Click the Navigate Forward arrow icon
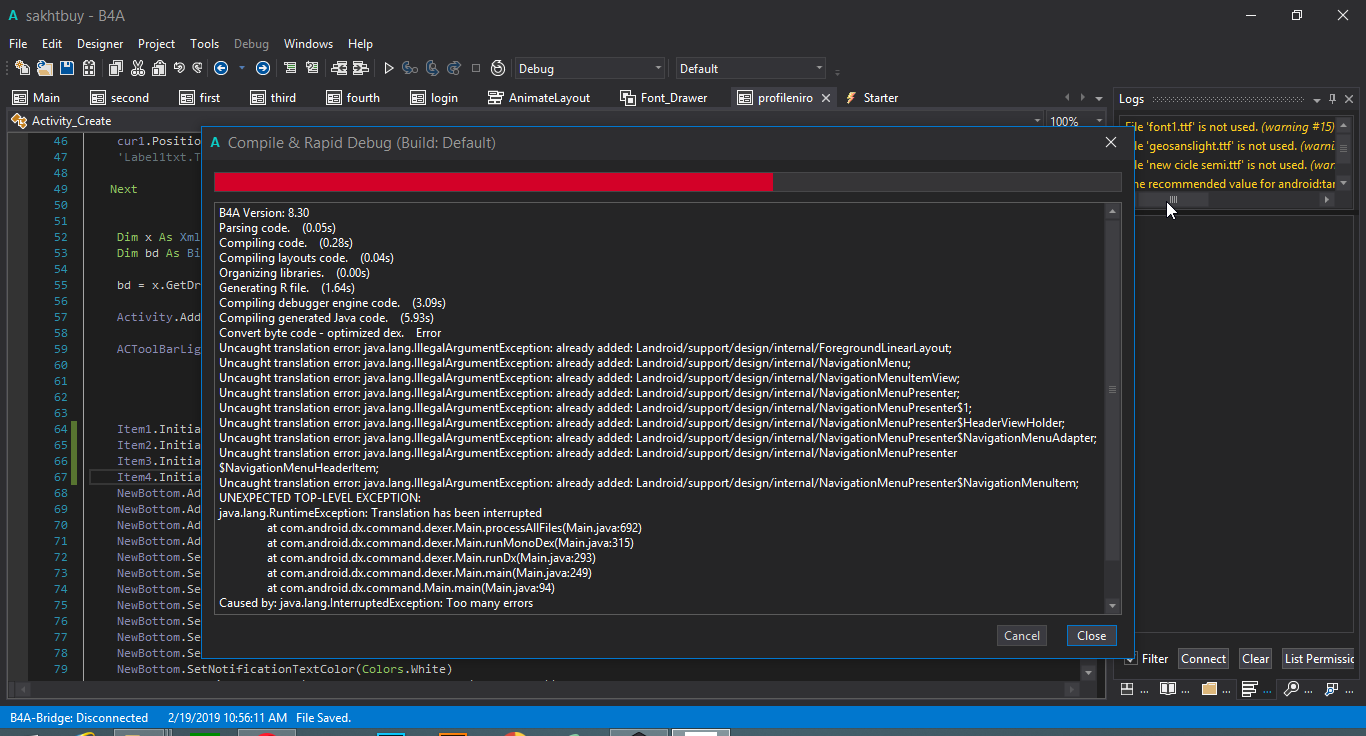The image size is (1366, 736). (x=262, y=68)
